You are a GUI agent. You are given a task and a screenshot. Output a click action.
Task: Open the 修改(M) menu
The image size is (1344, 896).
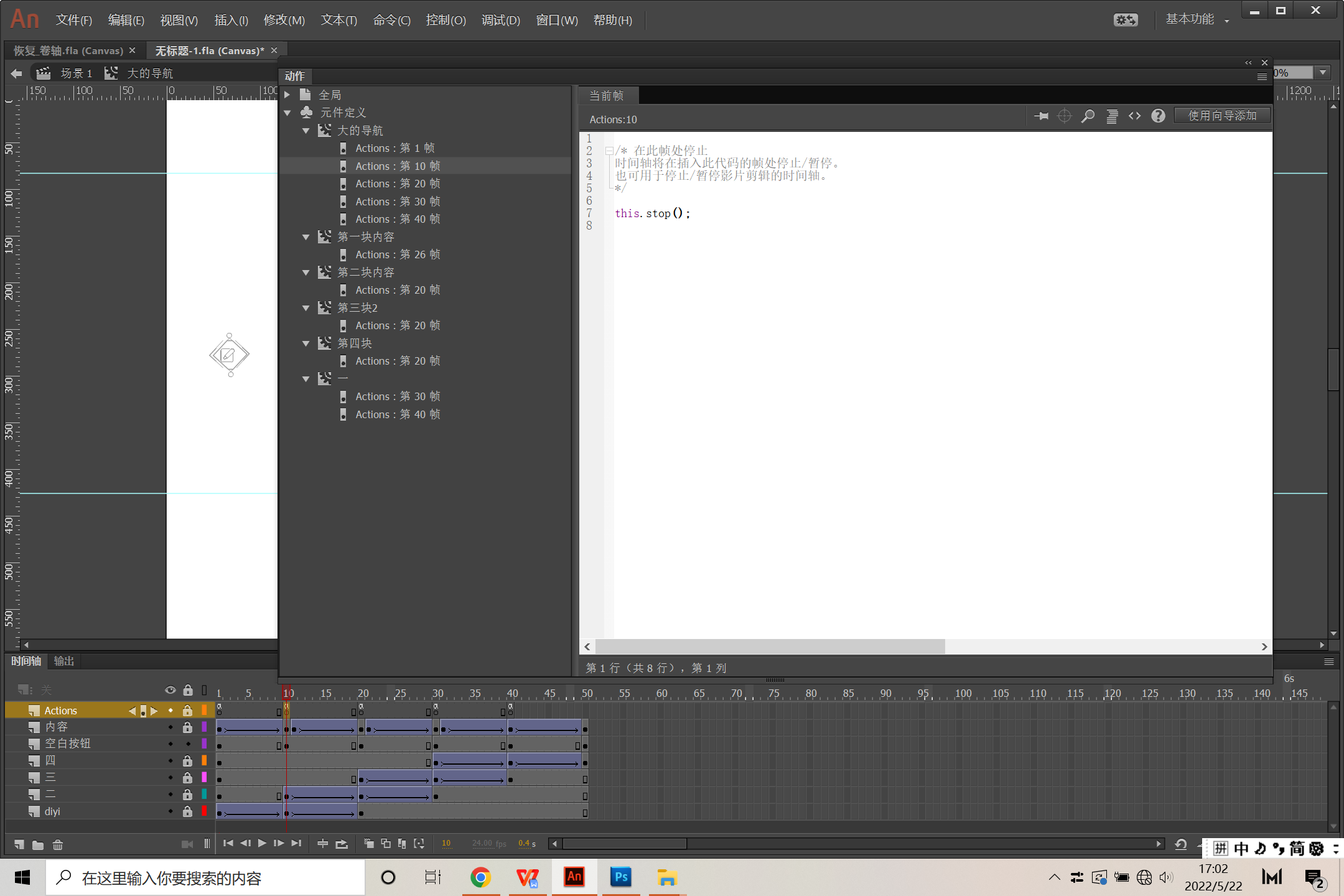click(284, 20)
